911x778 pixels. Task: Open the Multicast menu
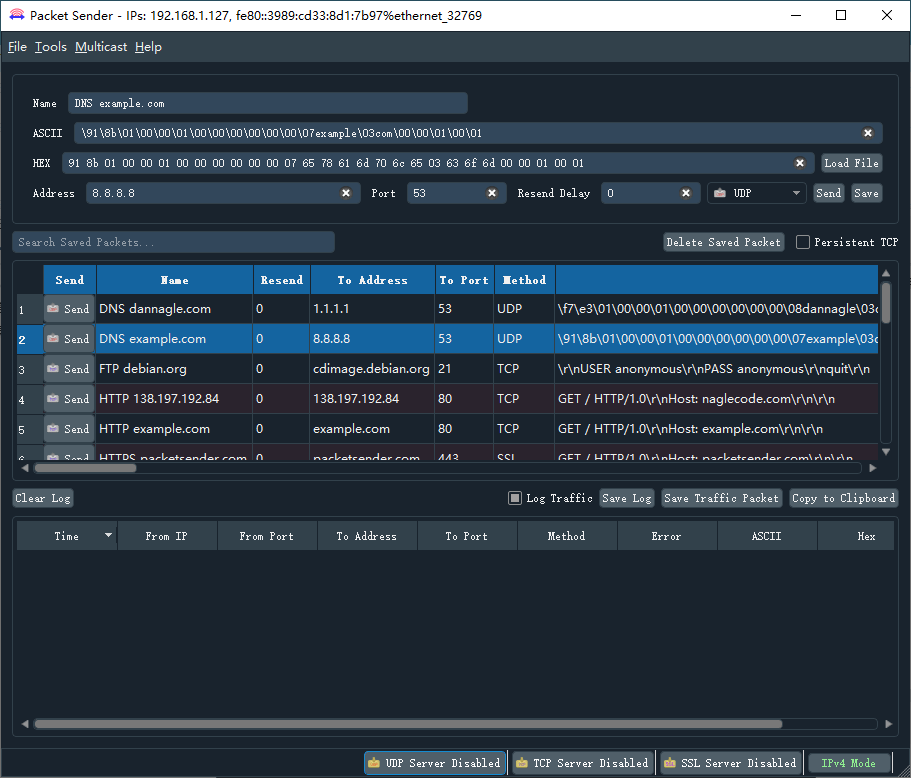click(101, 47)
